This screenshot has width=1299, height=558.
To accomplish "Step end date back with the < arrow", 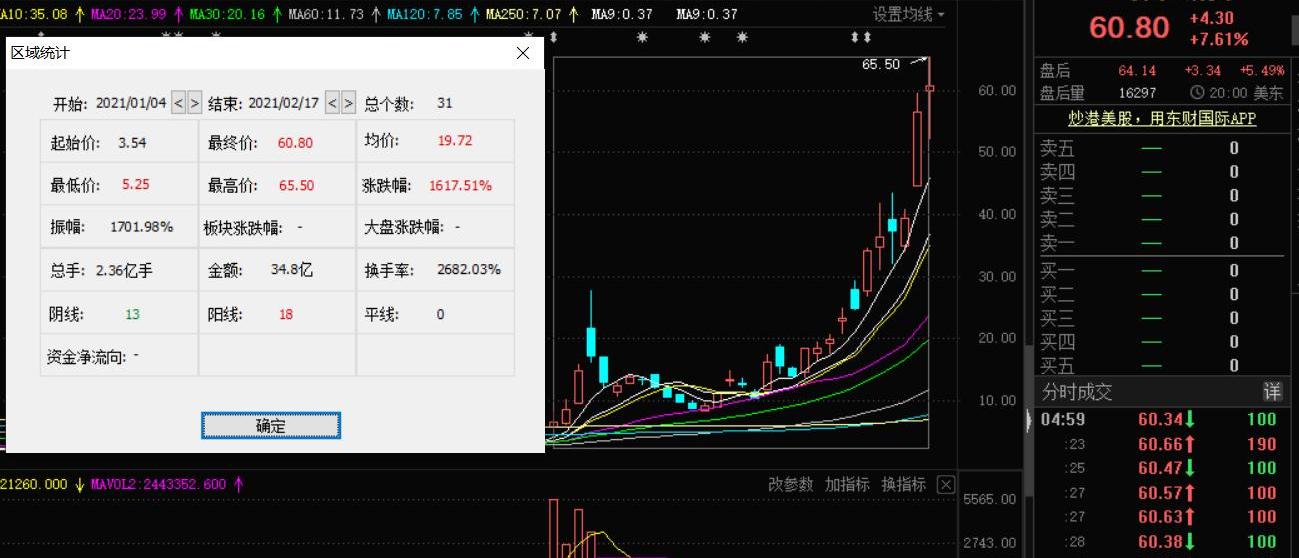I will click(x=333, y=103).
